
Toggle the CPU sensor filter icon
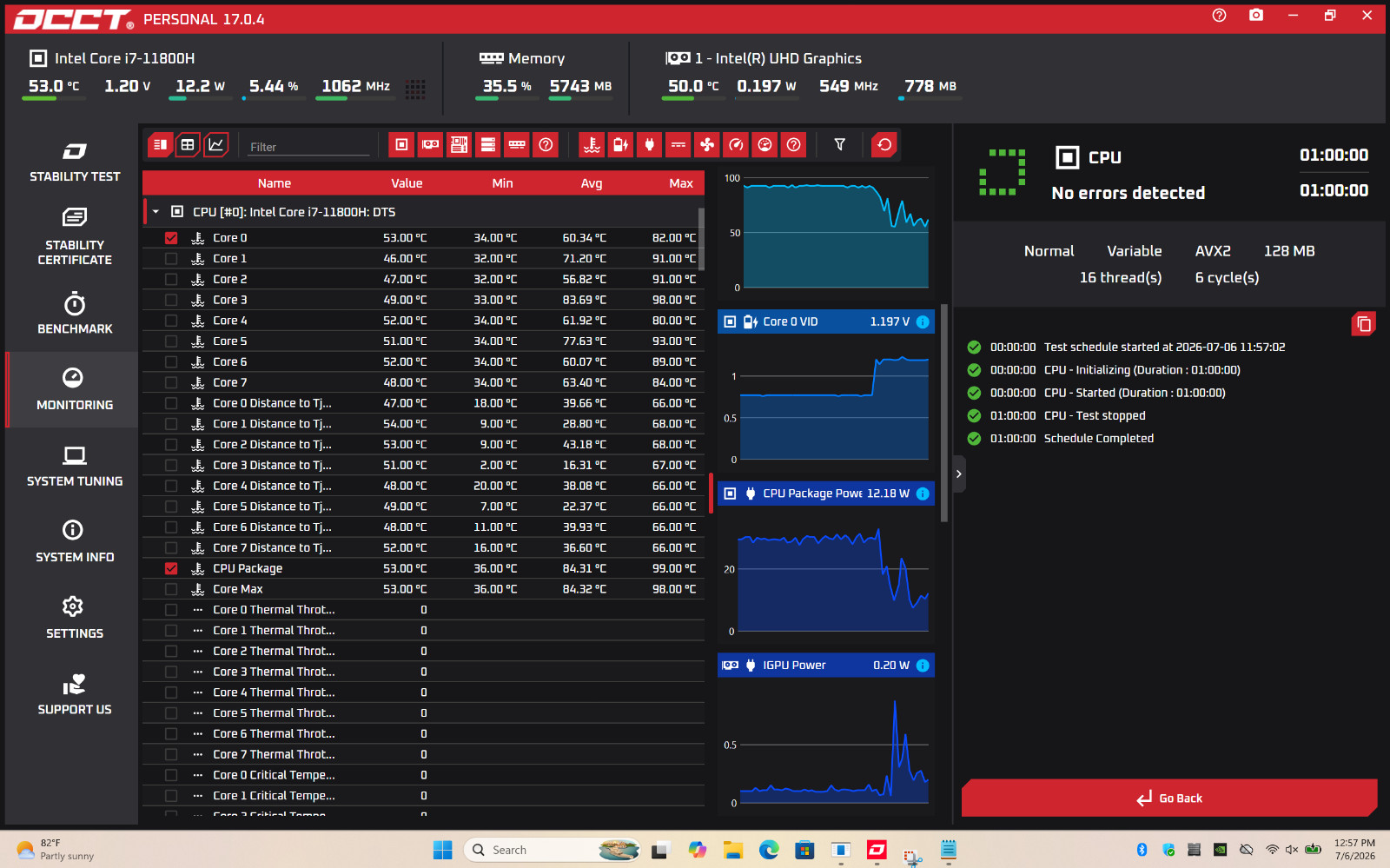click(x=401, y=145)
